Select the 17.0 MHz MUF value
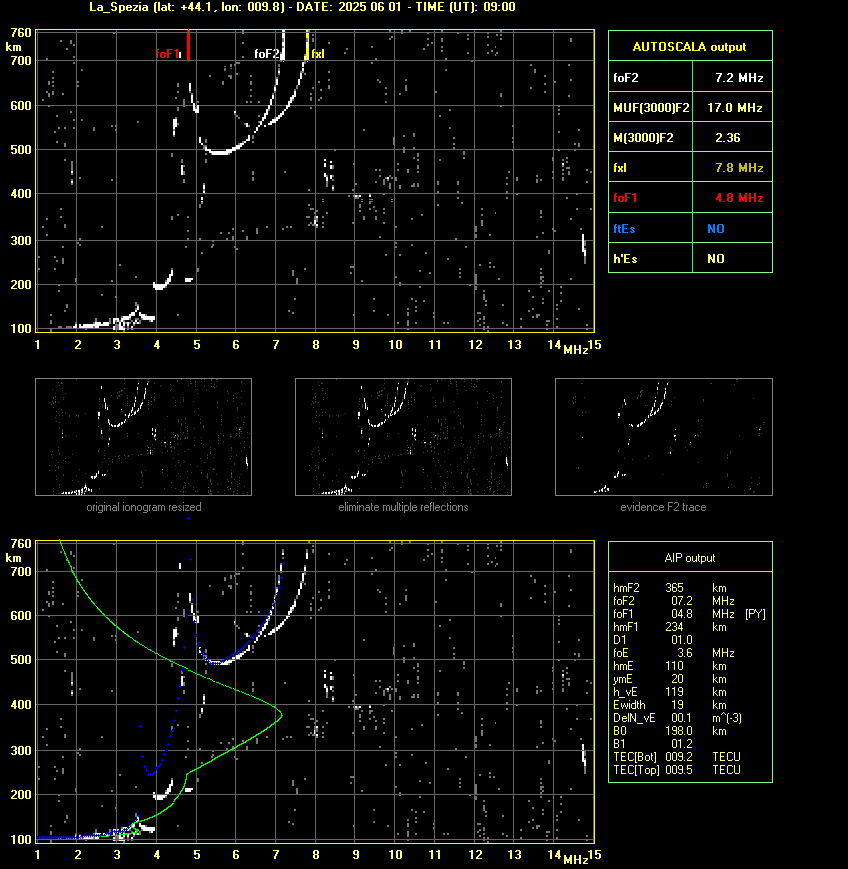Screen dimensions: 848x869 point(734,108)
